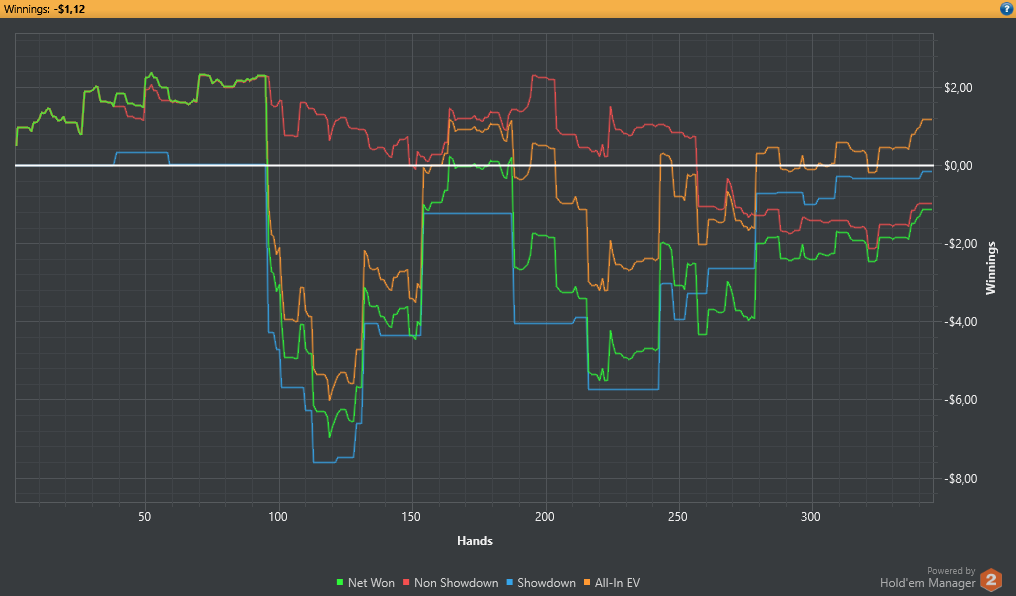The image size is (1016, 596).
Task: Click the 150 hands x-axis label
Action: coord(411,516)
